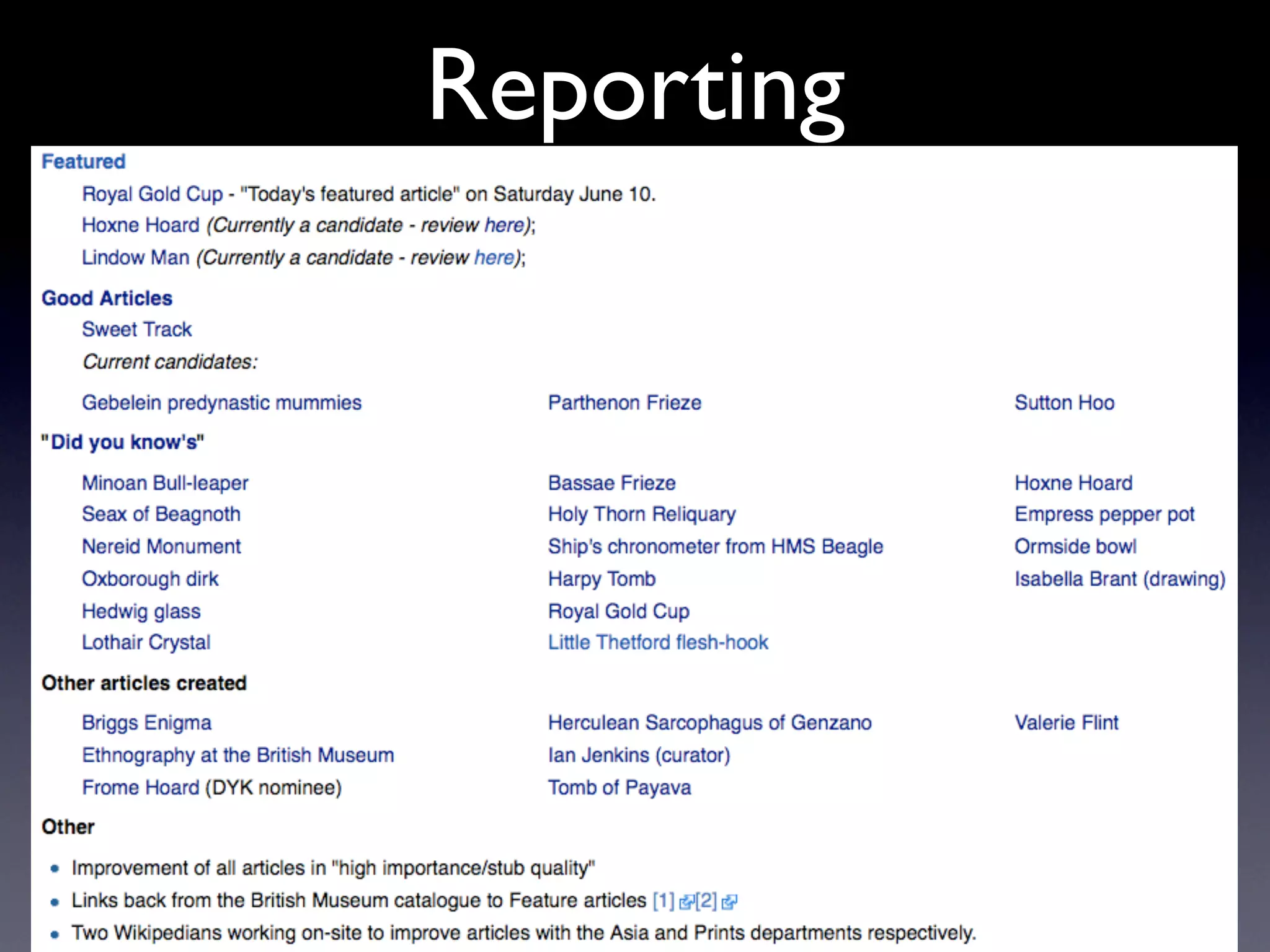
Task: Open the Harpy Tomb link
Action: [x=602, y=579]
